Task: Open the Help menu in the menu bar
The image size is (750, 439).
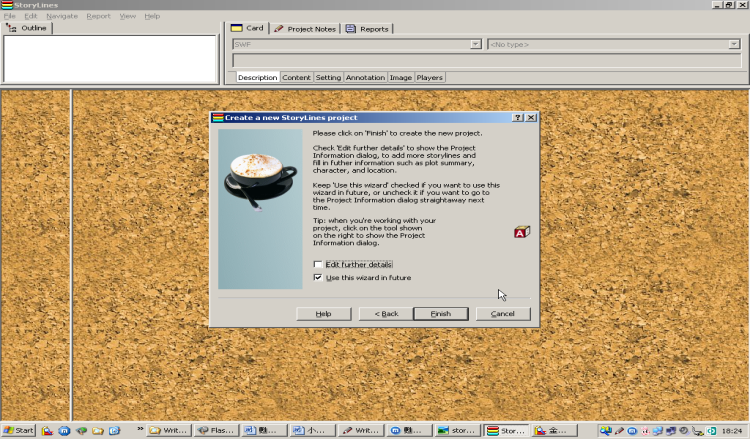Action: coord(152,16)
